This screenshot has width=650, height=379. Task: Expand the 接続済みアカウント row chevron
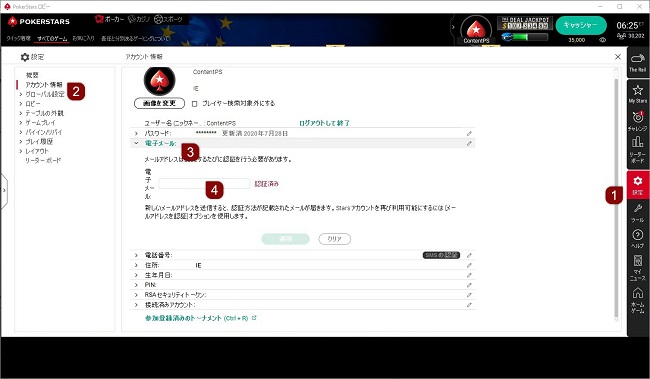[x=136, y=305]
